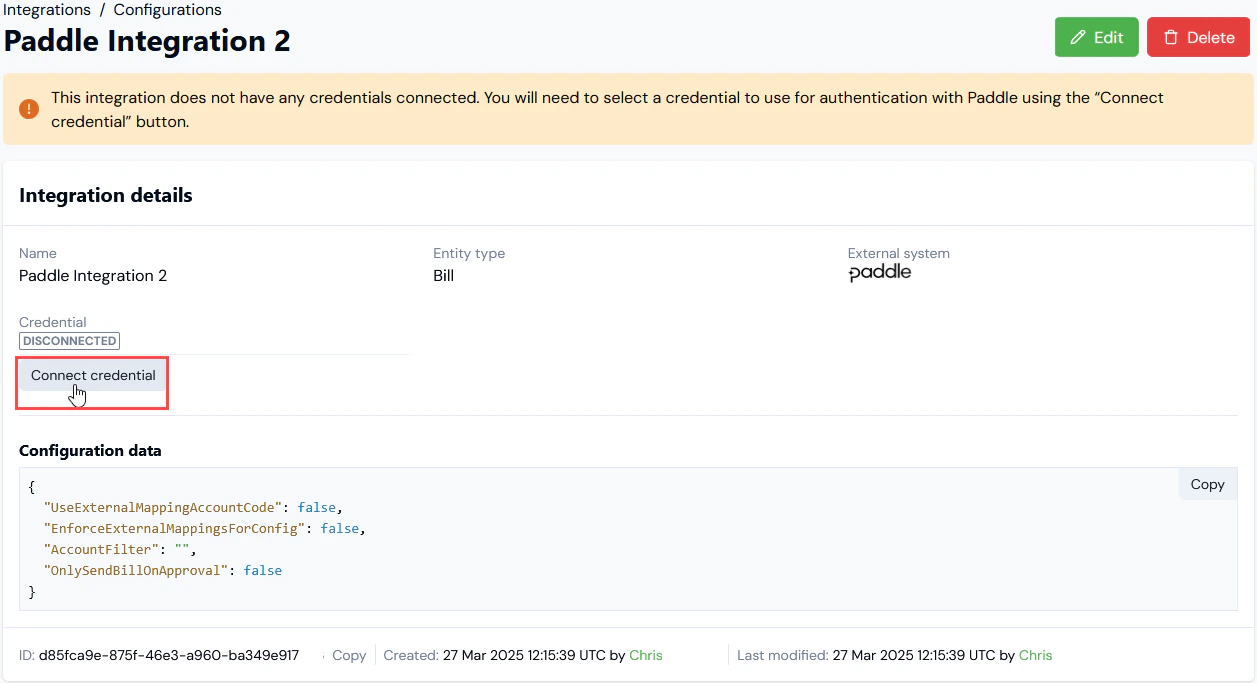Click the AccountFilter line in JSON
The image size is (1257, 683).
(120, 549)
